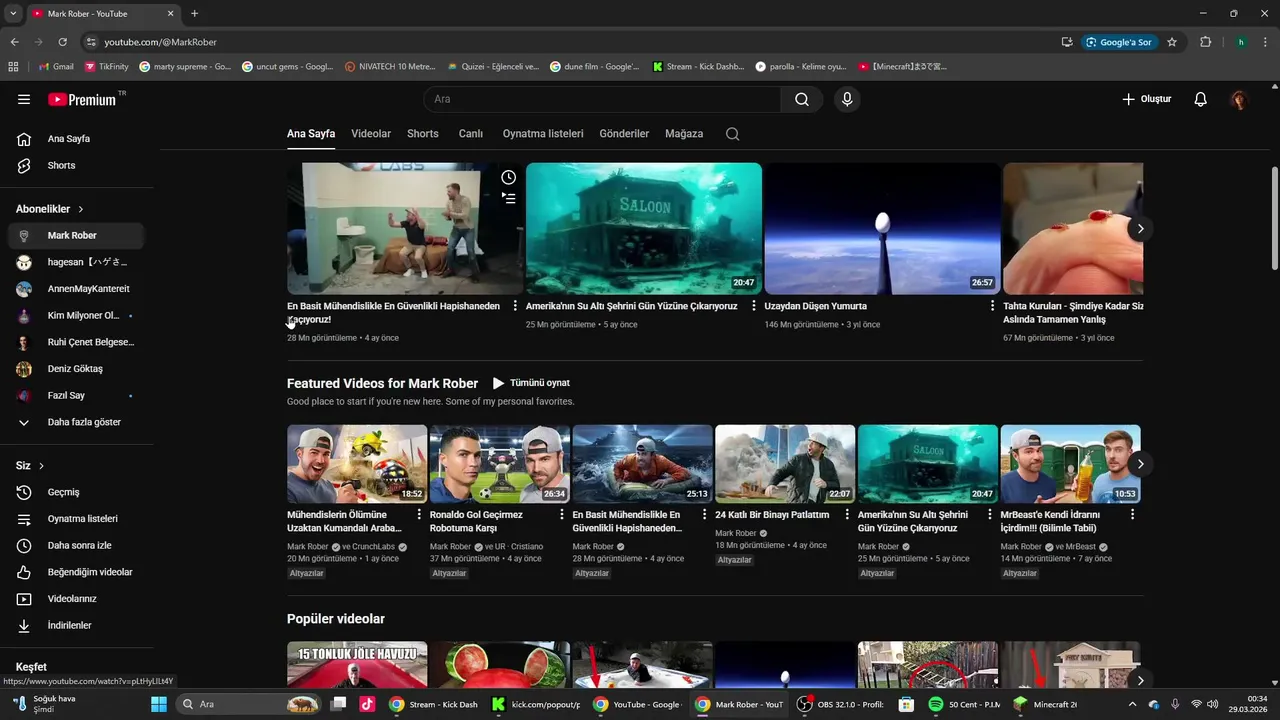
Task: Open the Gmail bookmark
Action: [x=56, y=67]
